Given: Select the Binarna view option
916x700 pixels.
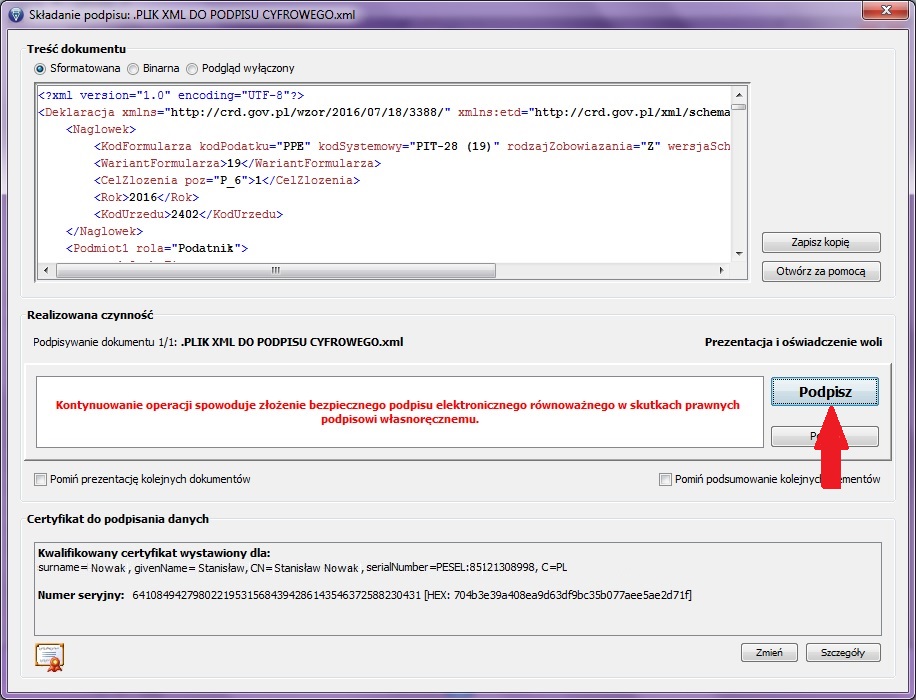Looking at the screenshot, I should [x=133, y=69].
